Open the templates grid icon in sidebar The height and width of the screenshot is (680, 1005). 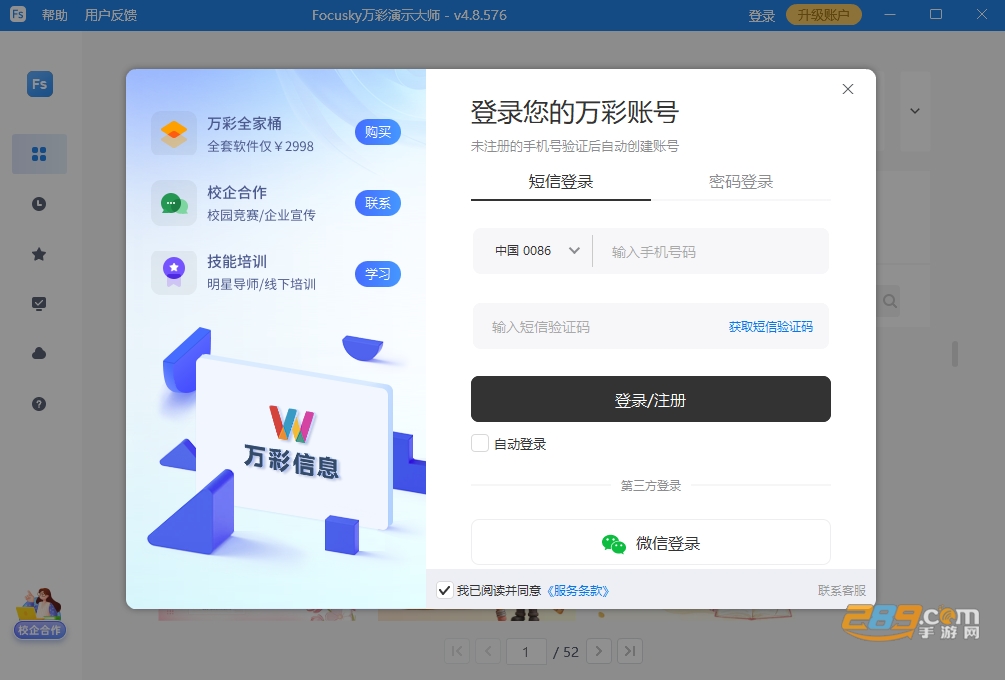(39, 154)
